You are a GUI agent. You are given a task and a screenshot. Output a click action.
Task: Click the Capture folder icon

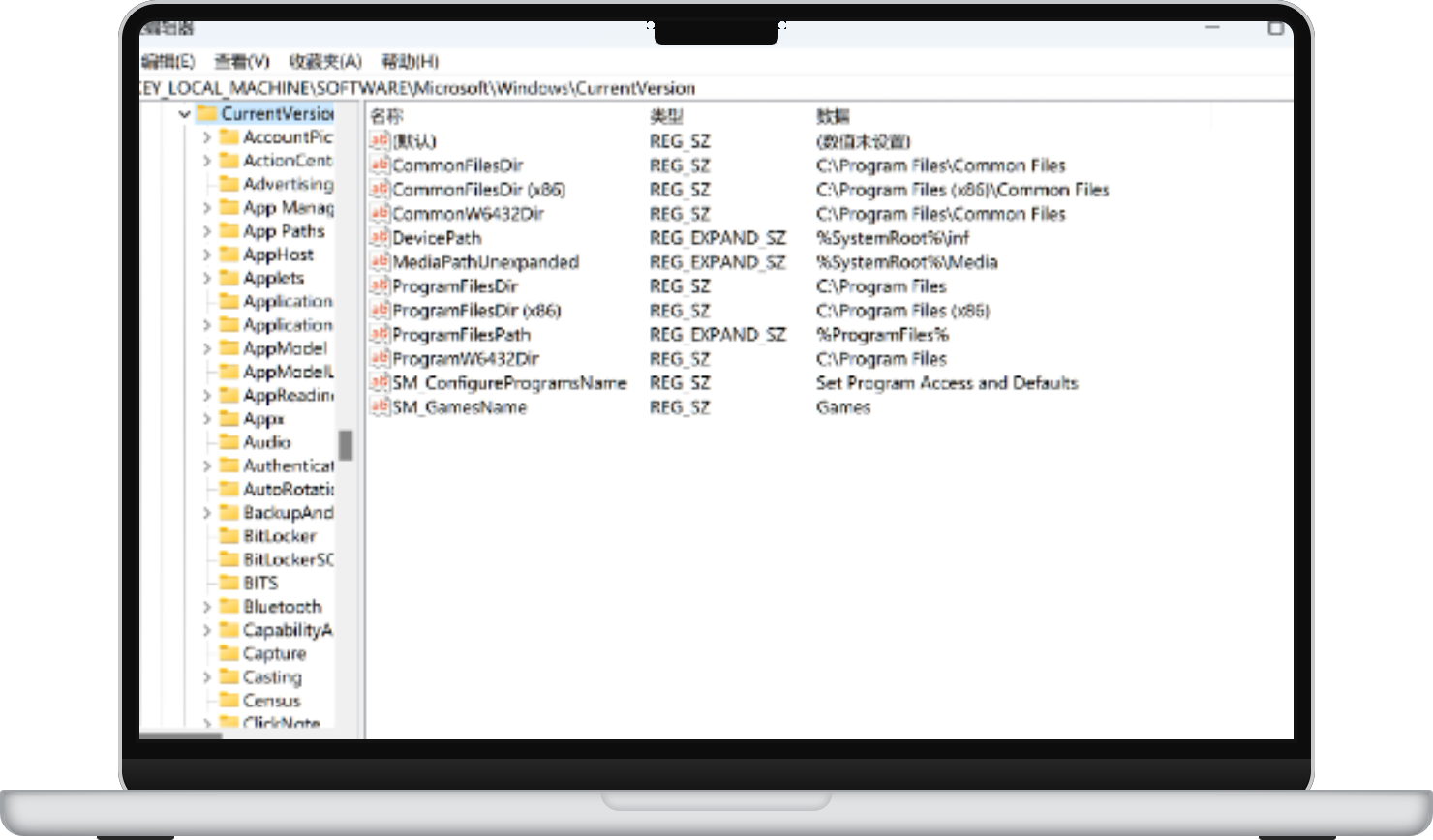[x=229, y=653]
